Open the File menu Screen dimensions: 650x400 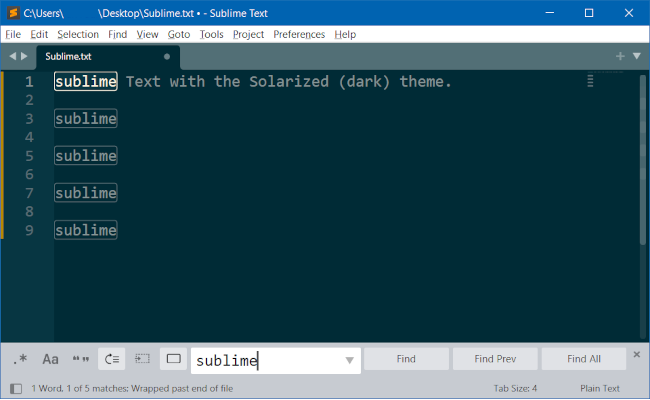pos(13,34)
